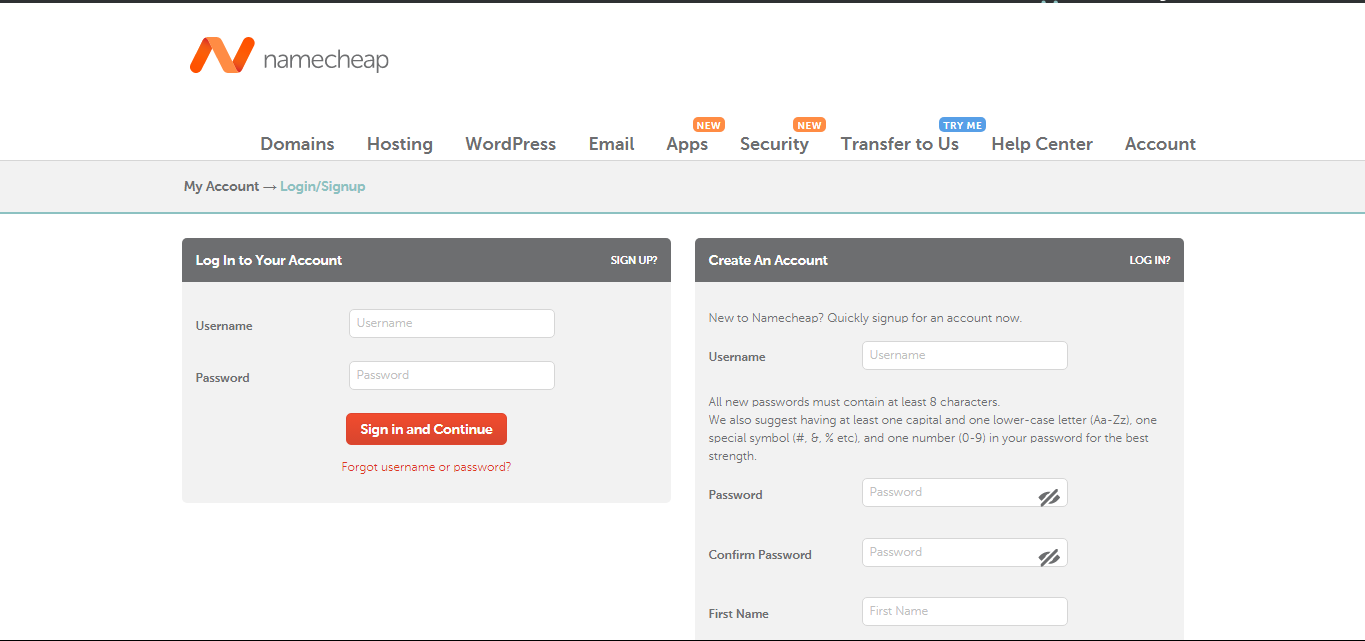This screenshot has height=641, width=1365.
Task: Focus the Confirm Password field
Action: [965, 552]
